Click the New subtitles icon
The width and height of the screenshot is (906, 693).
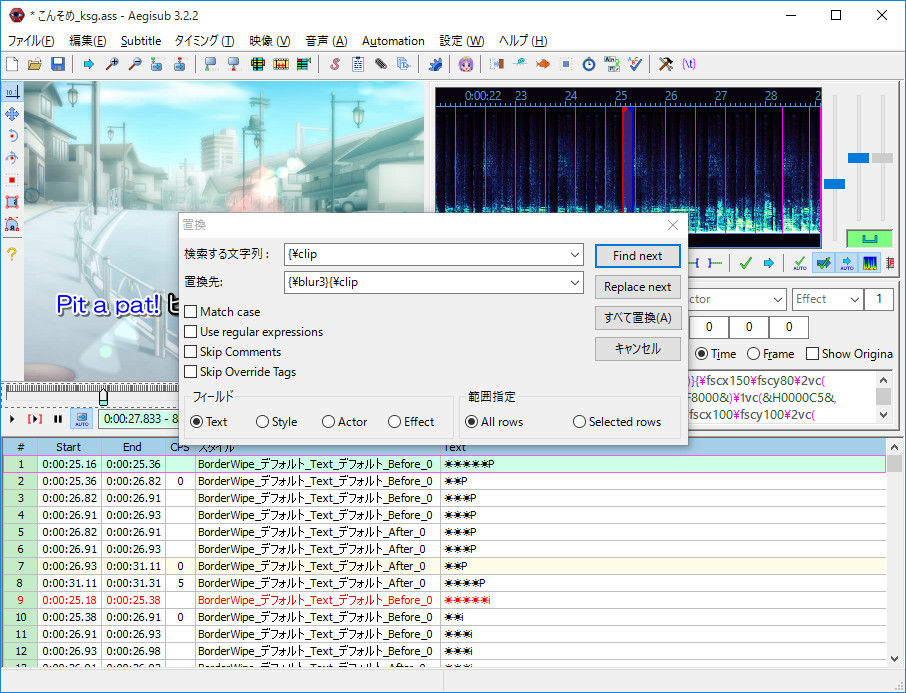(12, 64)
